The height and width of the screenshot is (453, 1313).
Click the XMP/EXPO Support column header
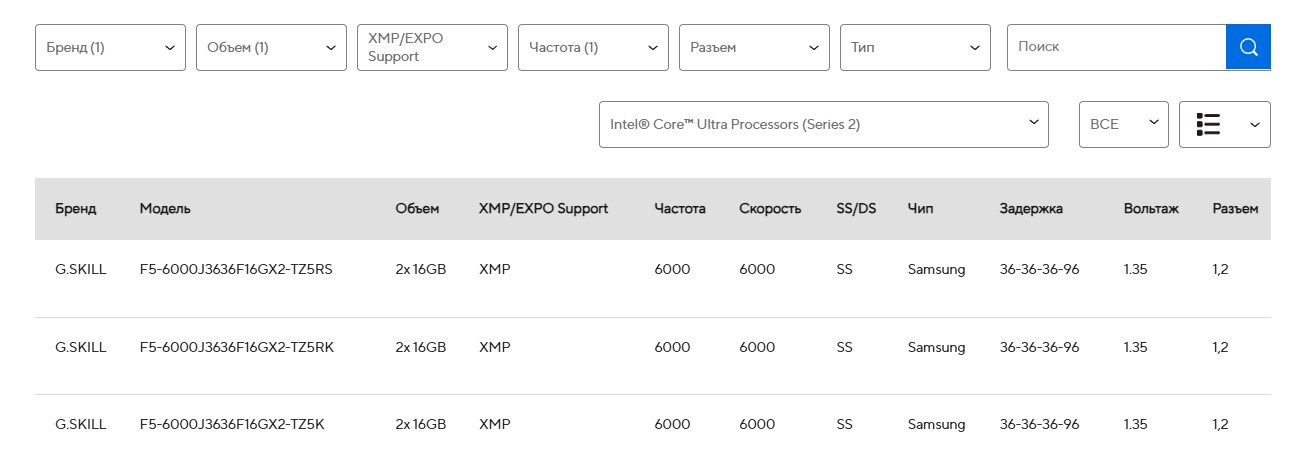543,209
